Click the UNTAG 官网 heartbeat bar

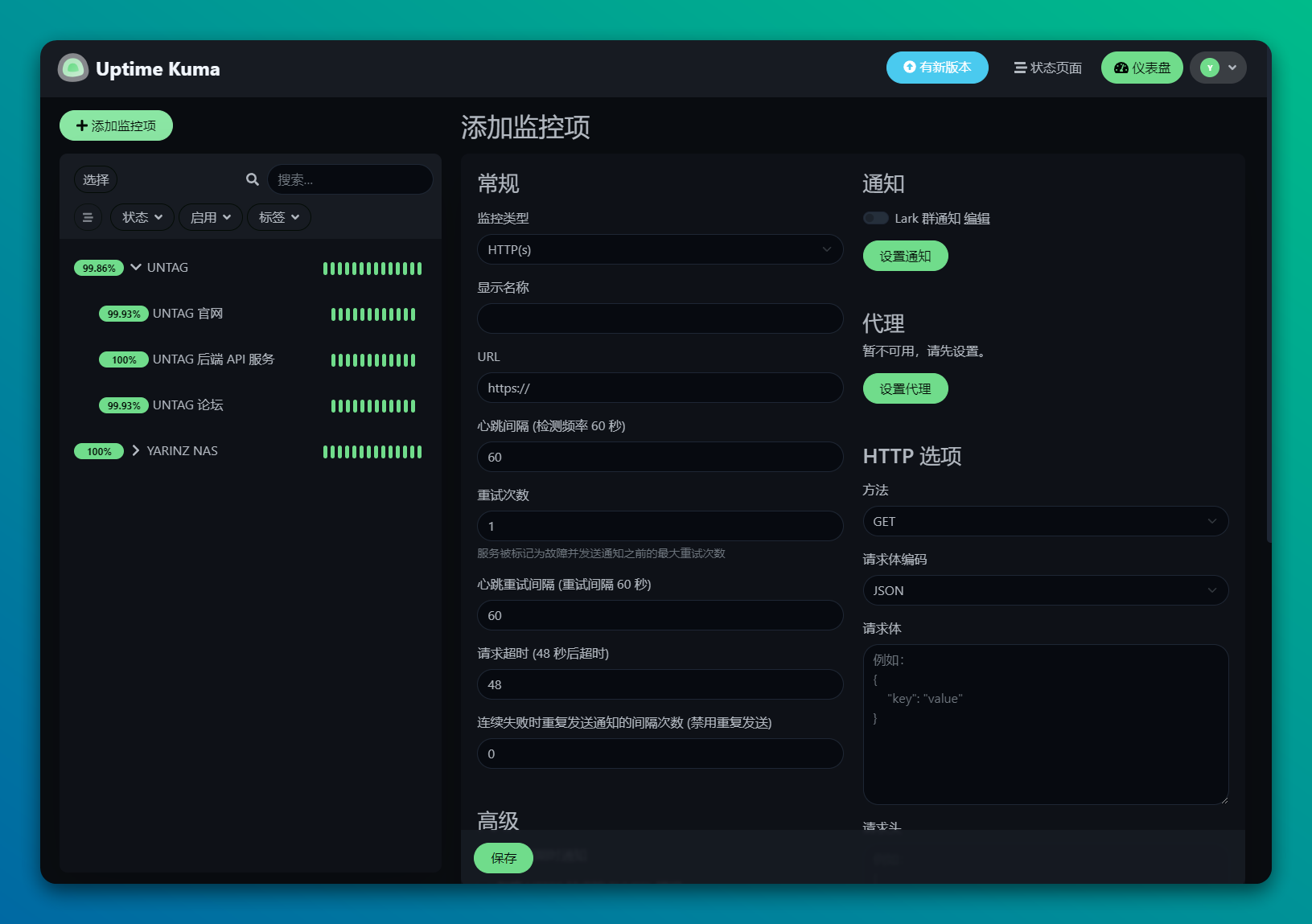point(373,314)
